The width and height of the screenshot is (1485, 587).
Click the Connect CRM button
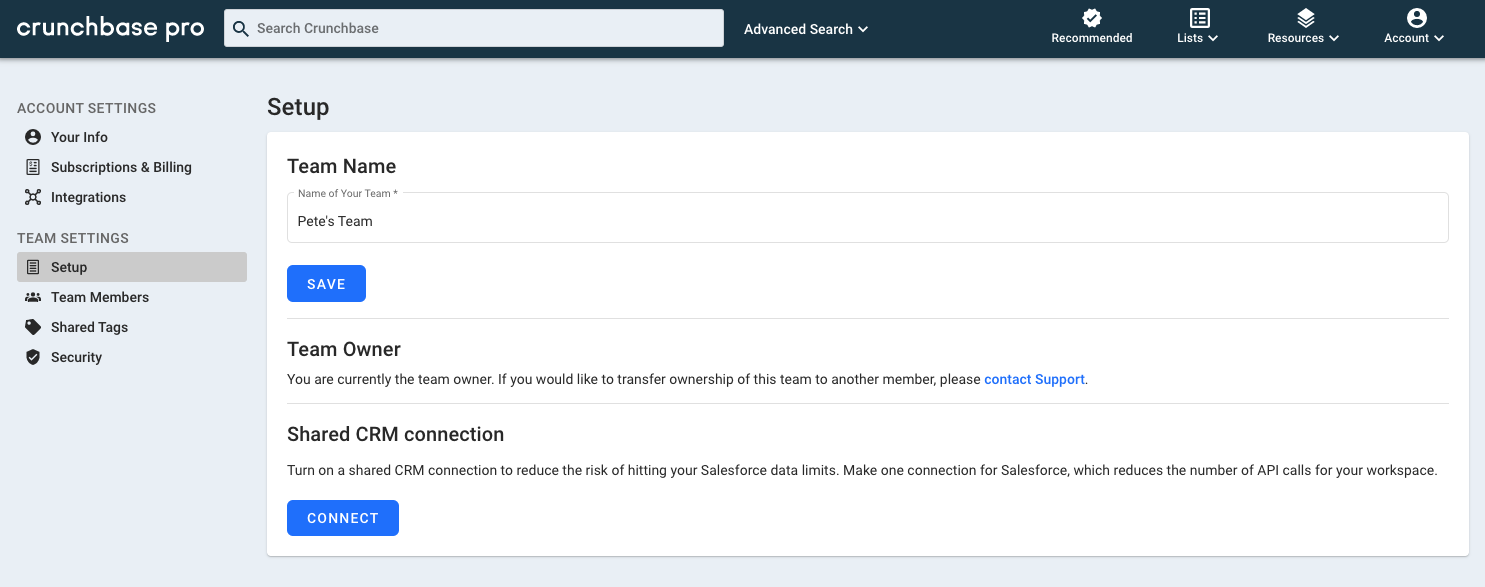click(343, 518)
